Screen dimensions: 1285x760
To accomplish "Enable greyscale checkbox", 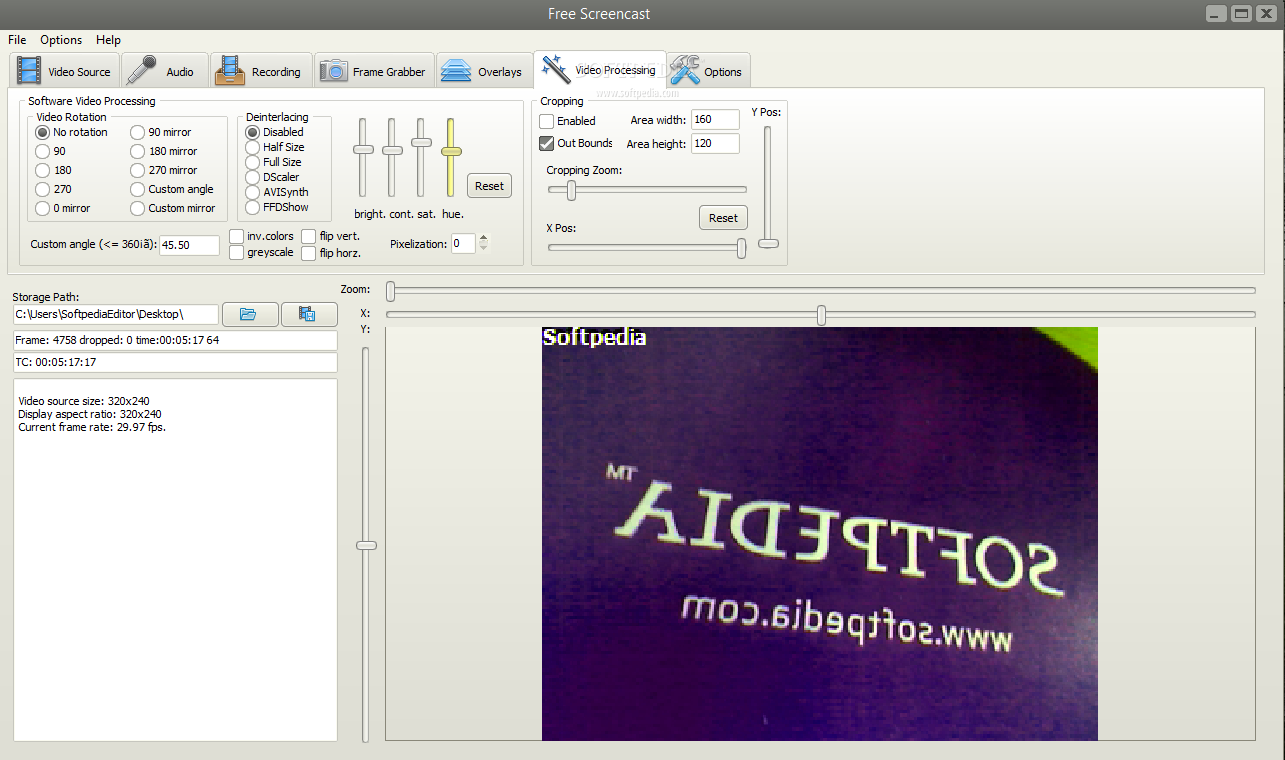I will point(237,253).
